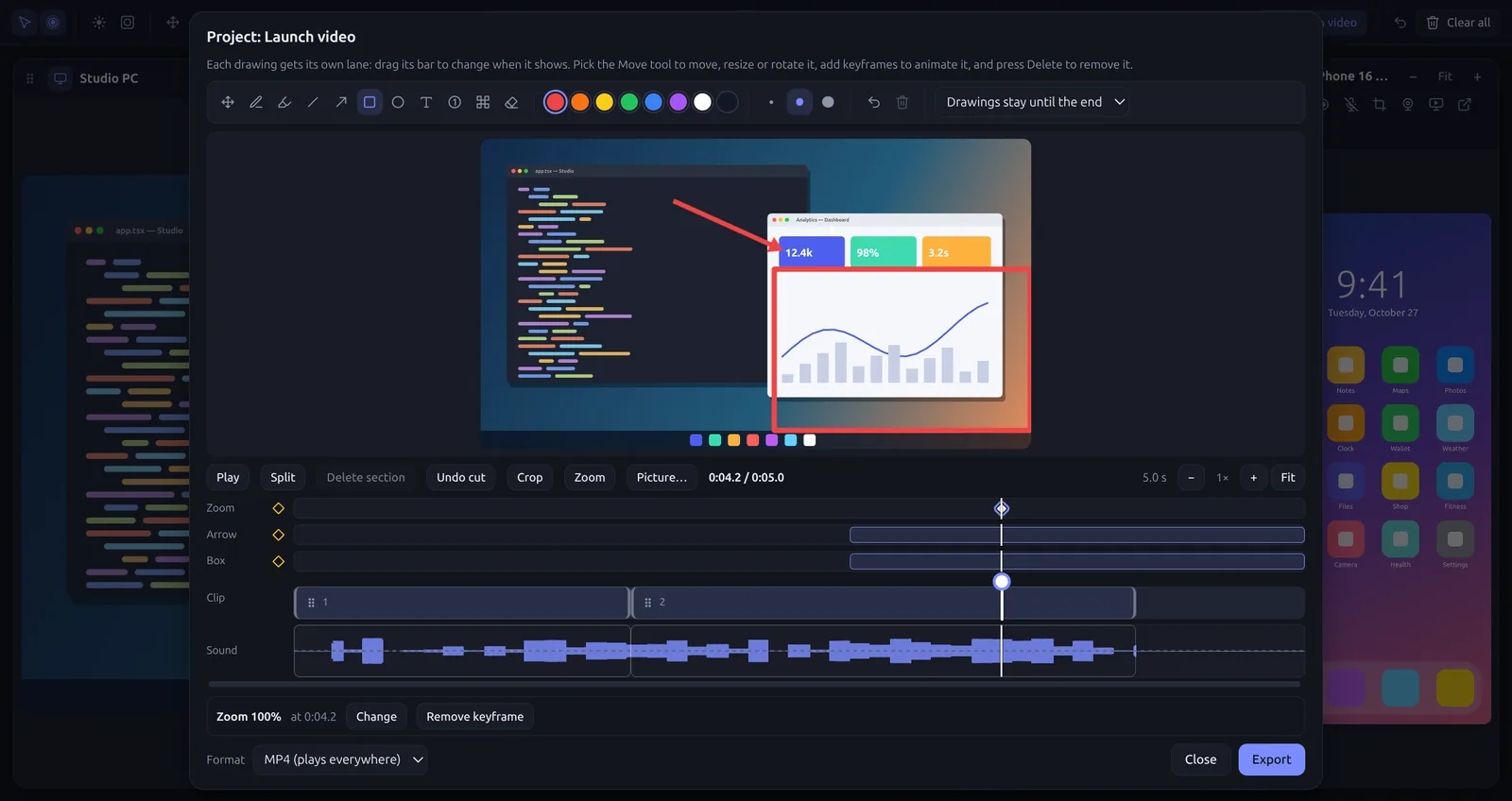
Task: Click the Crop button above timeline
Action: coord(530,478)
